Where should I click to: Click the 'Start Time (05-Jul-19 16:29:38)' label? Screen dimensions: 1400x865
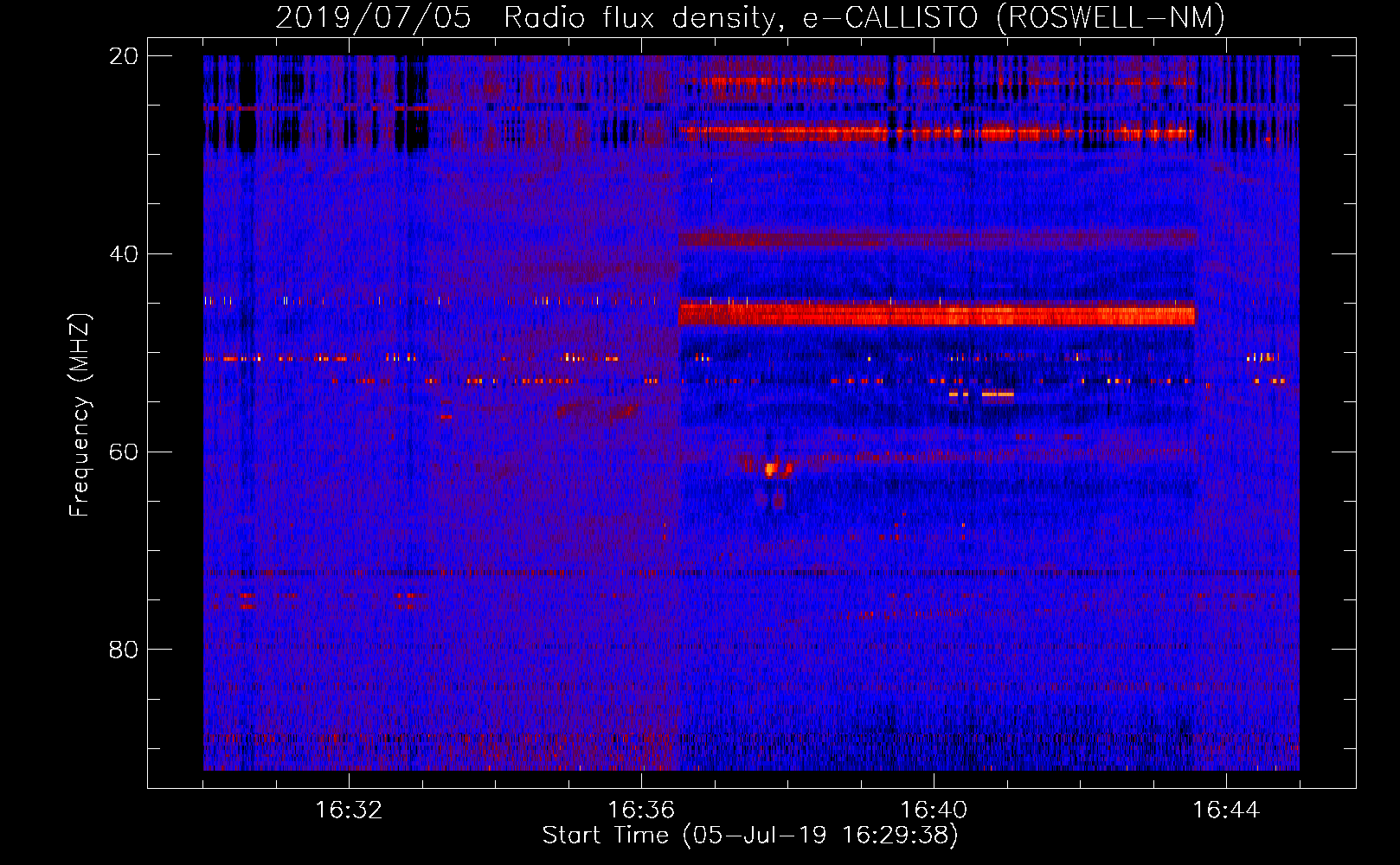(750, 836)
